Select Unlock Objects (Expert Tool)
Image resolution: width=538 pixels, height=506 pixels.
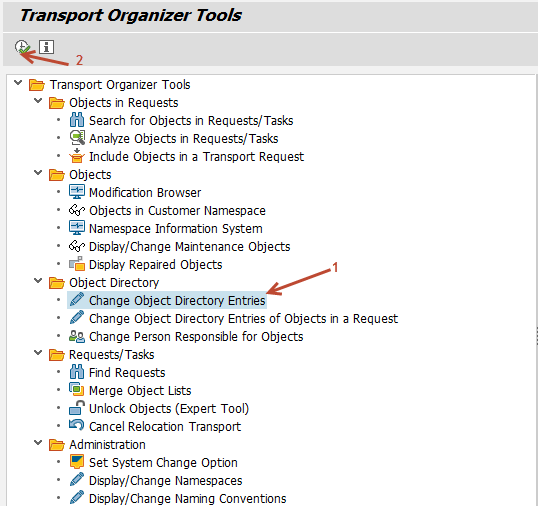point(169,409)
